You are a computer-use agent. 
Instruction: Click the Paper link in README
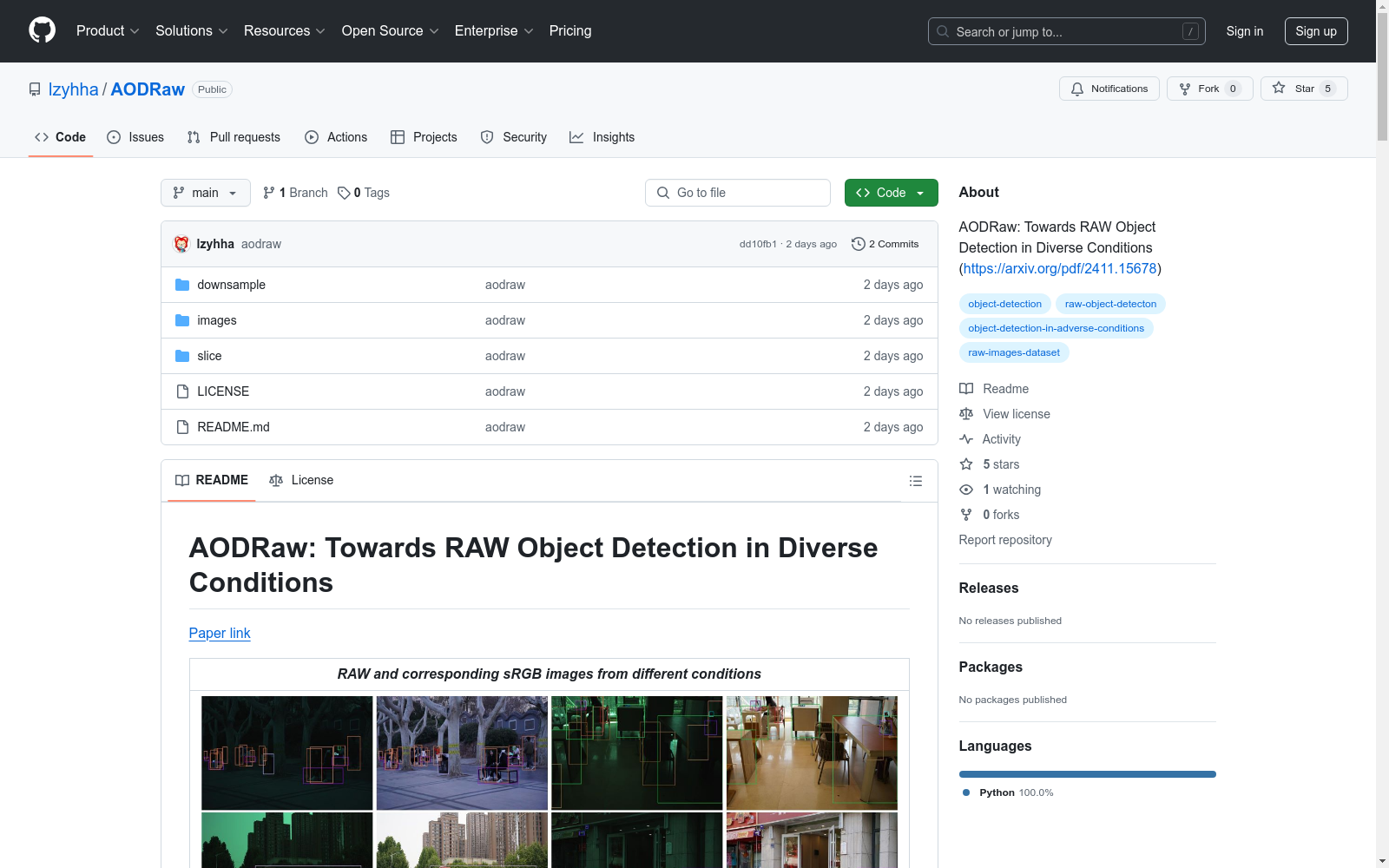(x=220, y=633)
